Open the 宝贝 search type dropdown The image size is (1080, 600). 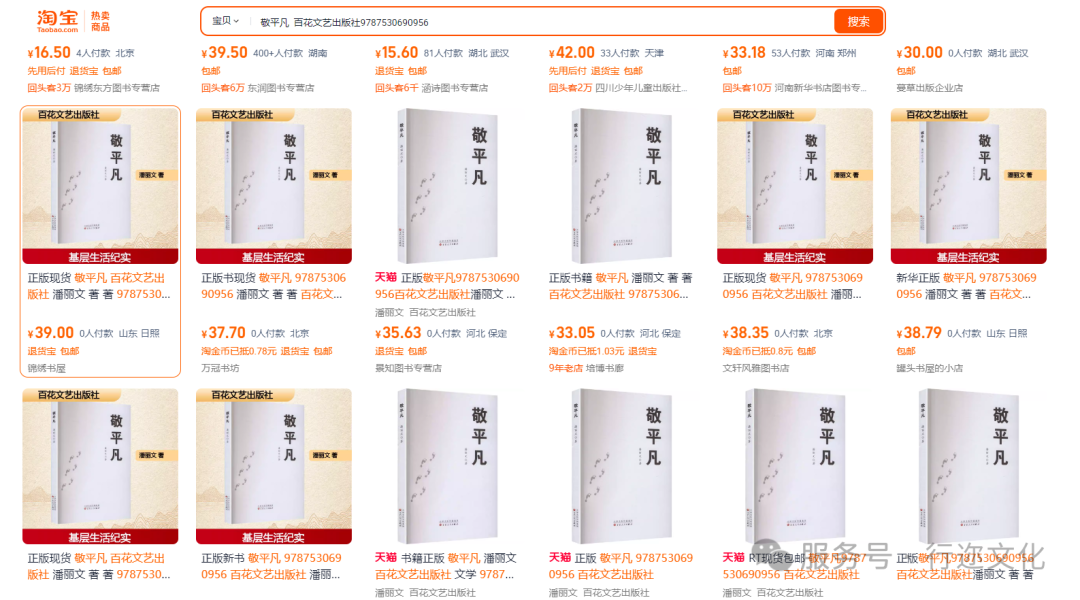[225, 21]
